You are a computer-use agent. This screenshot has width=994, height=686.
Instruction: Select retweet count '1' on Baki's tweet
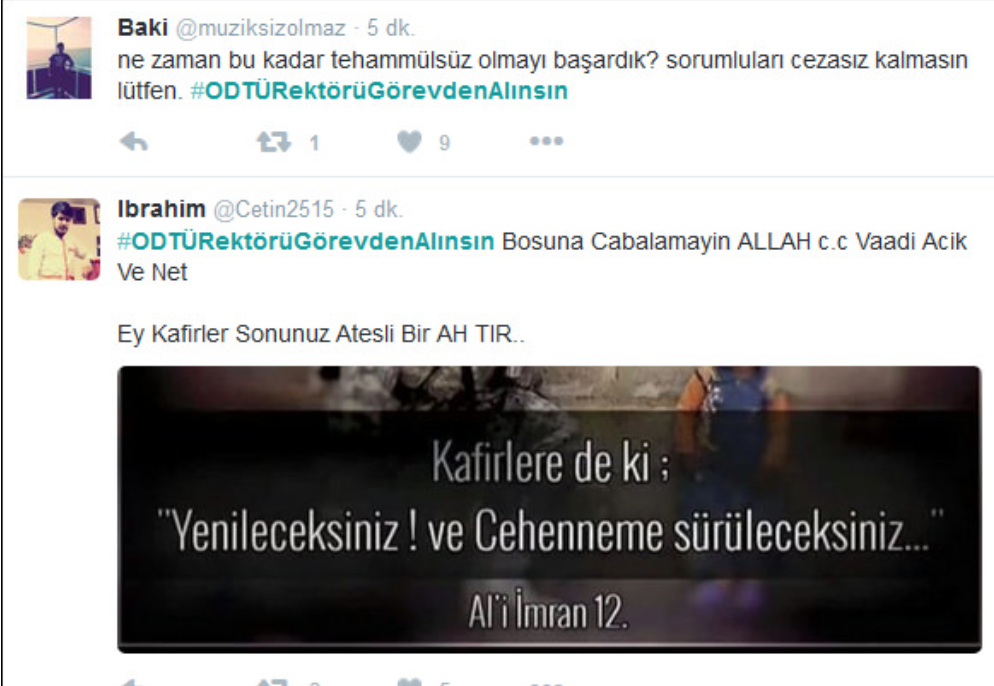click(x=314, y=143)
